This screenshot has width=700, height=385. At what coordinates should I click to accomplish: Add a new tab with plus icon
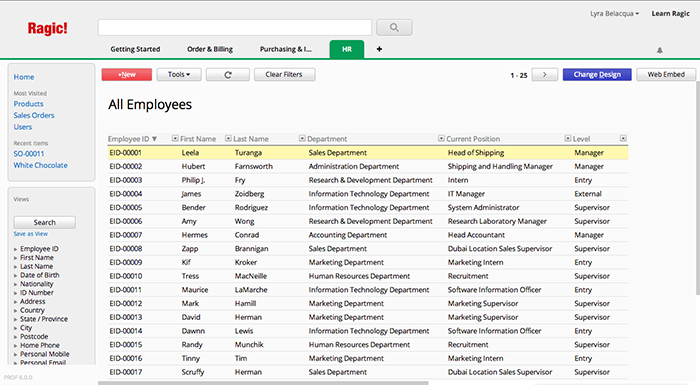tap(379, 49)
